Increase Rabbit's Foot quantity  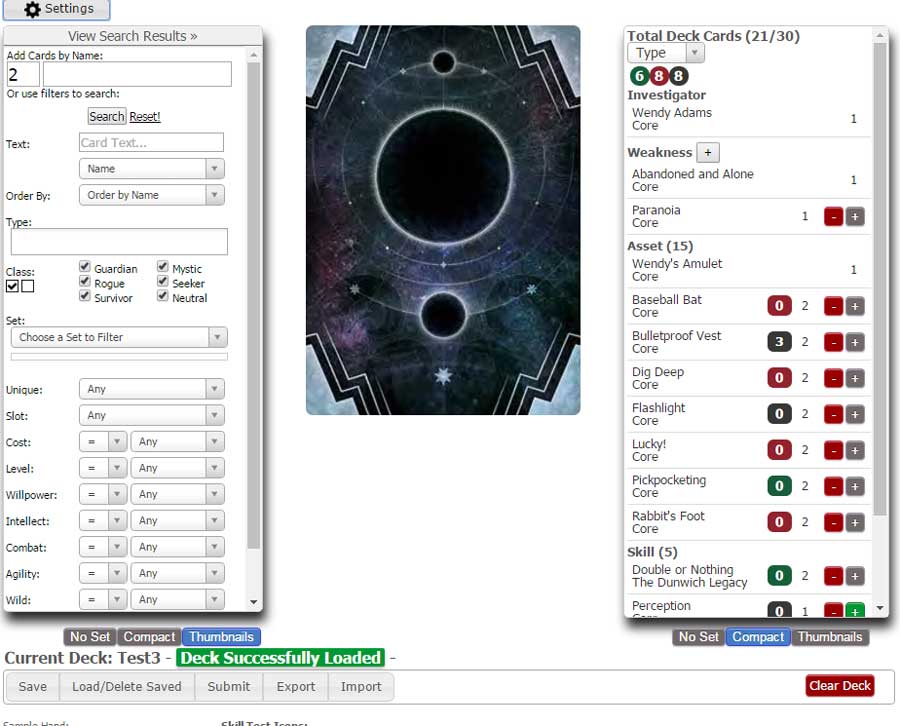[855, 522]
